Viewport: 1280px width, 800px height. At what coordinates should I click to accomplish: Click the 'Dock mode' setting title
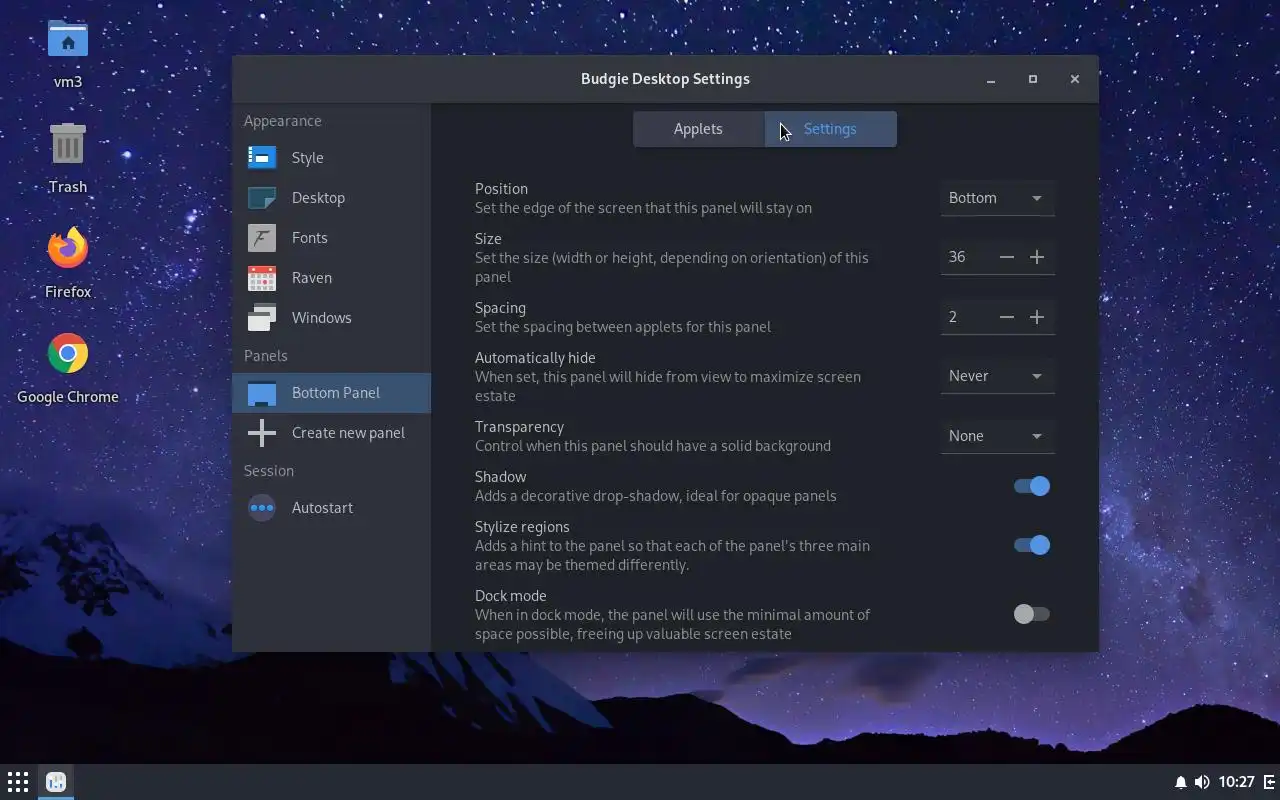510,596
